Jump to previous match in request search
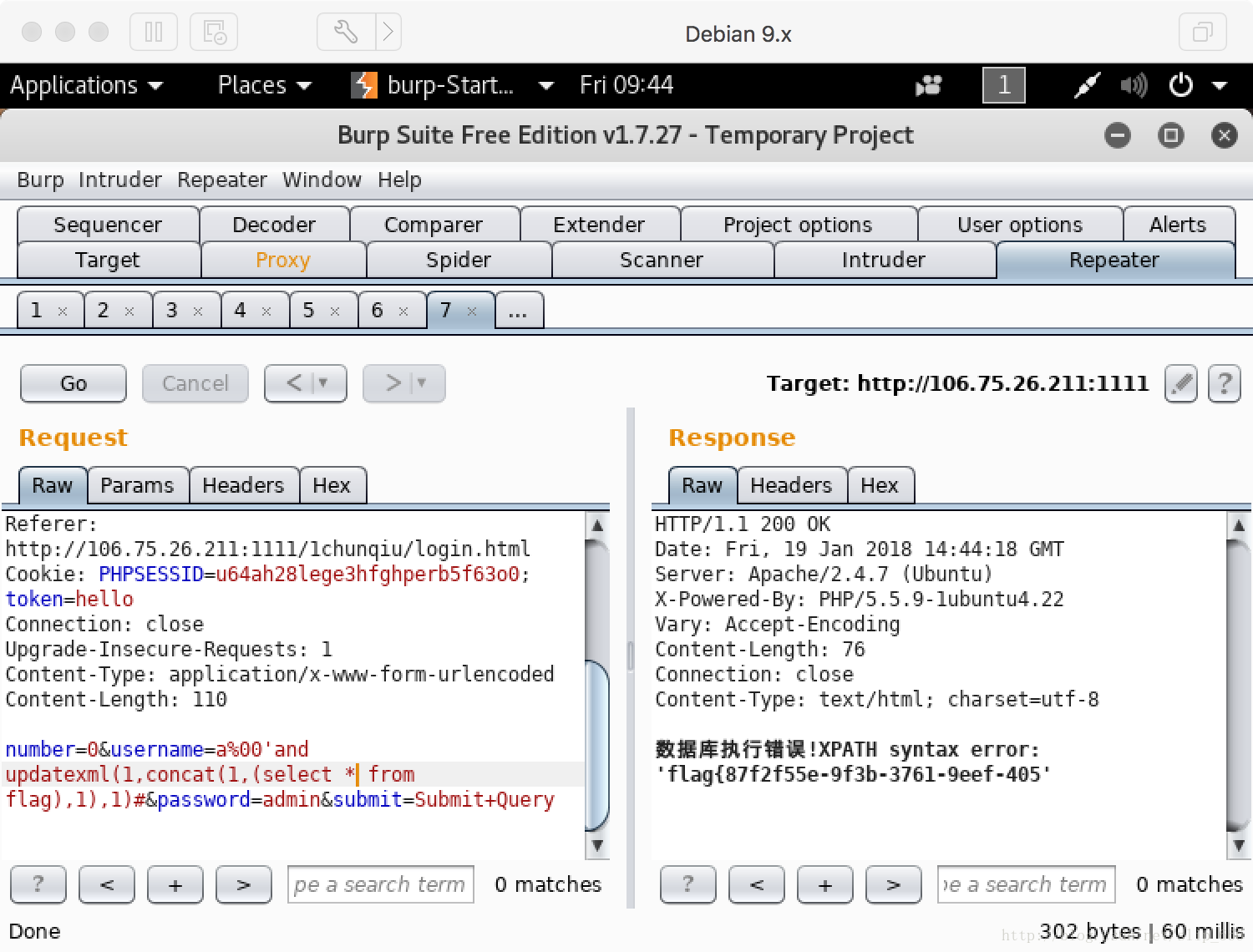Viewport: 1253px width, 952px height. point(107,884)
